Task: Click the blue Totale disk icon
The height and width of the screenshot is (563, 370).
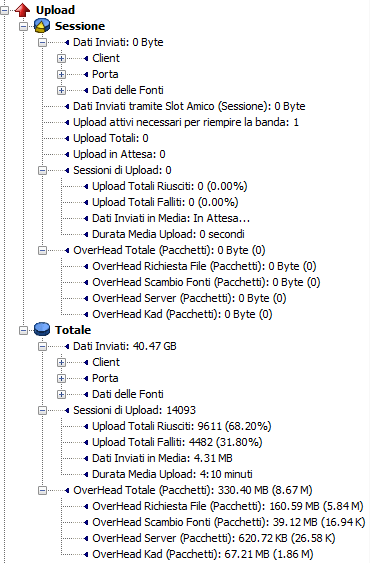Action: [x=42, y=330]
